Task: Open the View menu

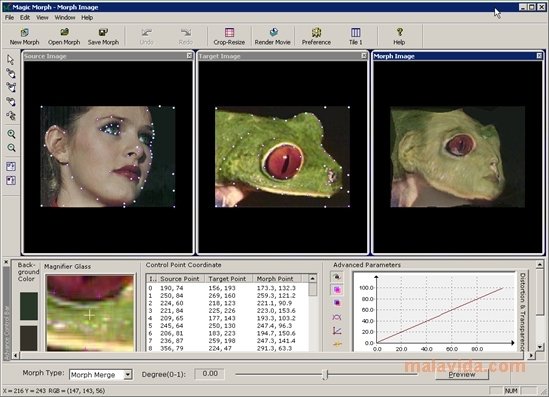Action: [x=42, y=18]
